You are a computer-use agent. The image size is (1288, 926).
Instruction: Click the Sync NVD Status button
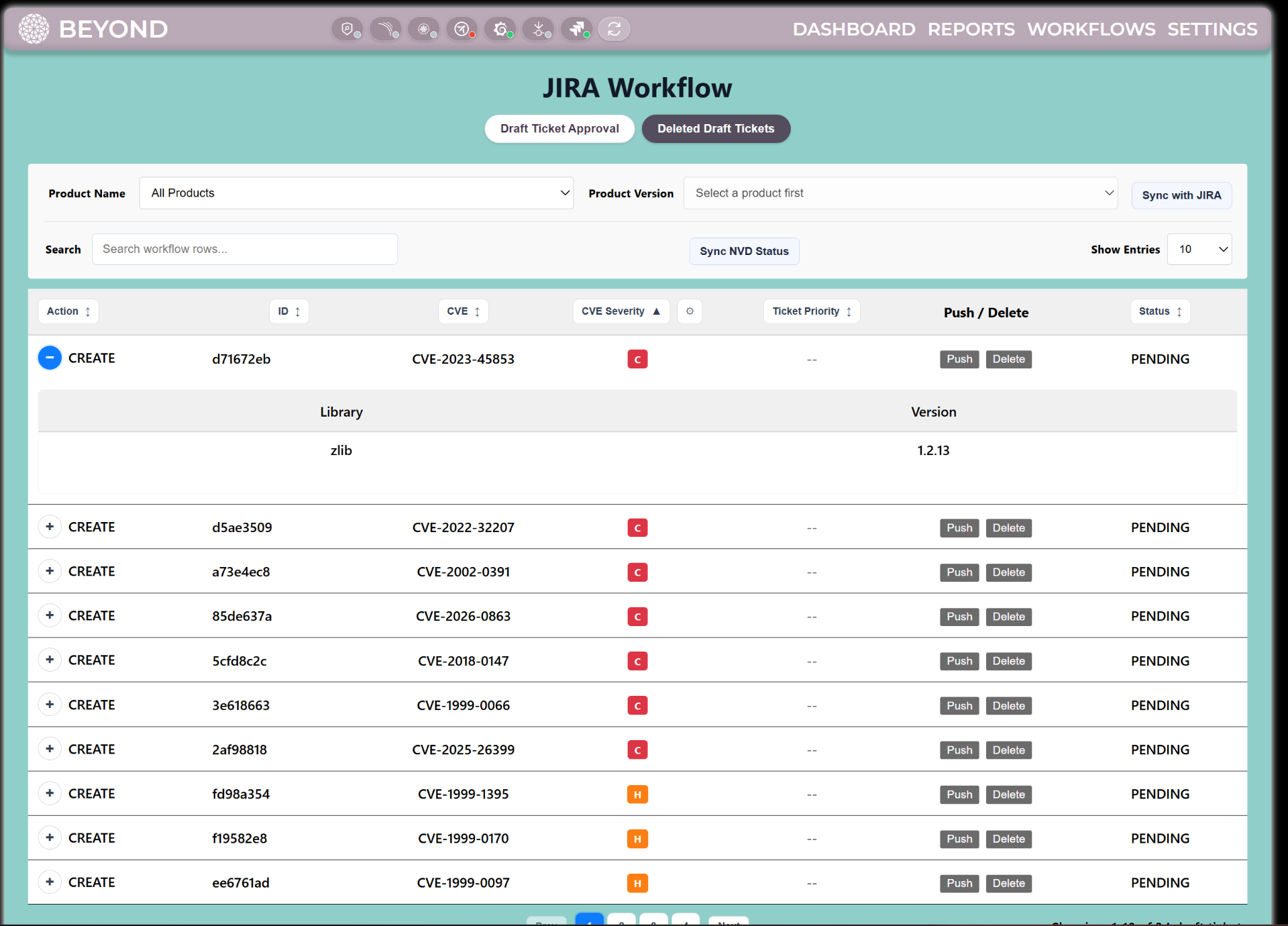coord(744,251)
